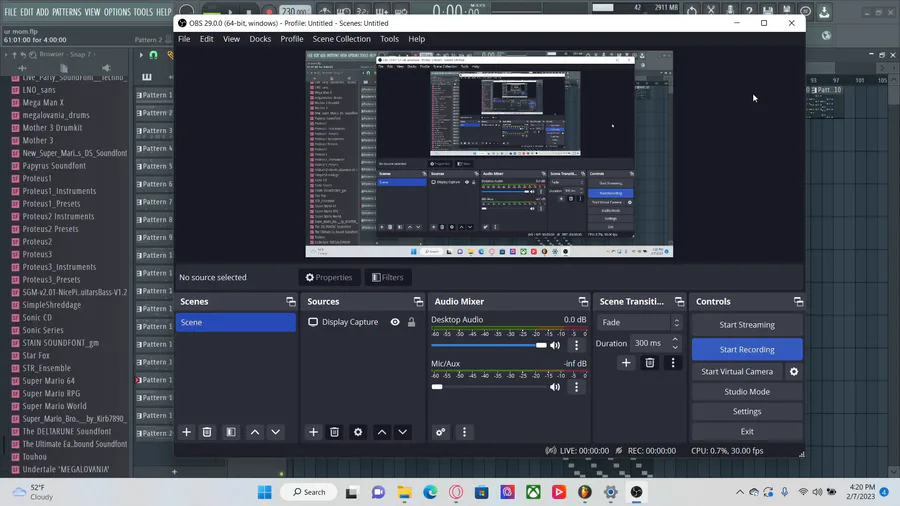The width and height of the screenshot is (900, 506).
Task: Decrease transition duration with down arrow
Action: 675,347
